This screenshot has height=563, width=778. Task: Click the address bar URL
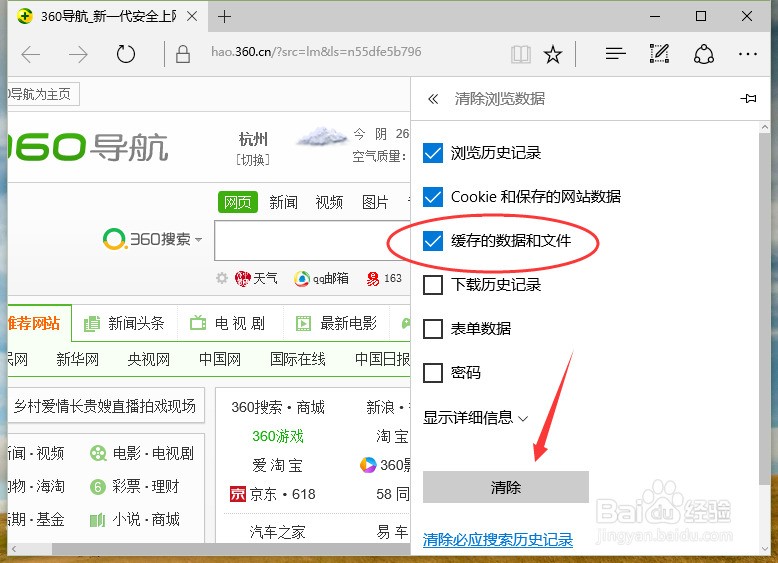[x=316, y=52]
